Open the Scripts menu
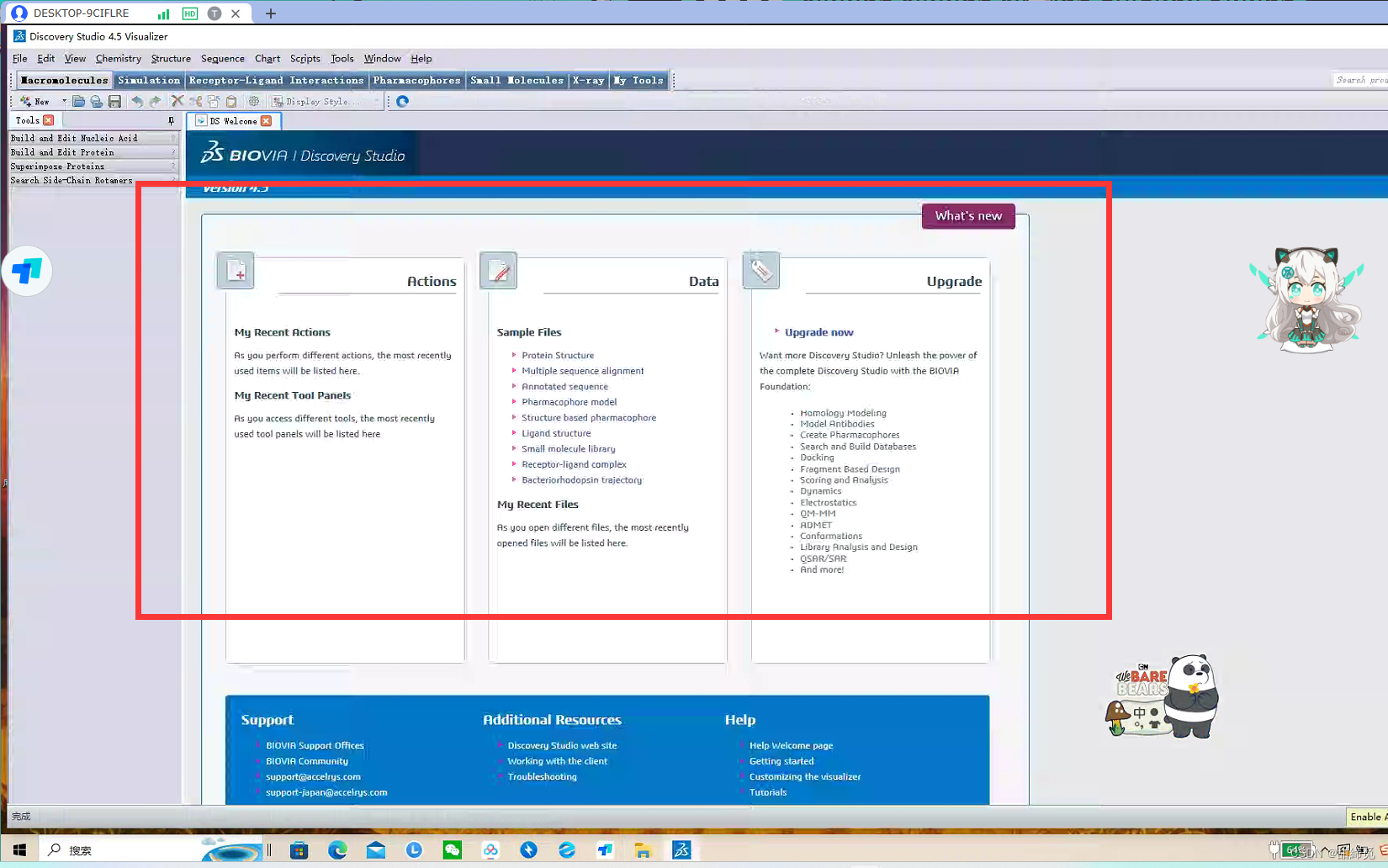 click(305, 59)
